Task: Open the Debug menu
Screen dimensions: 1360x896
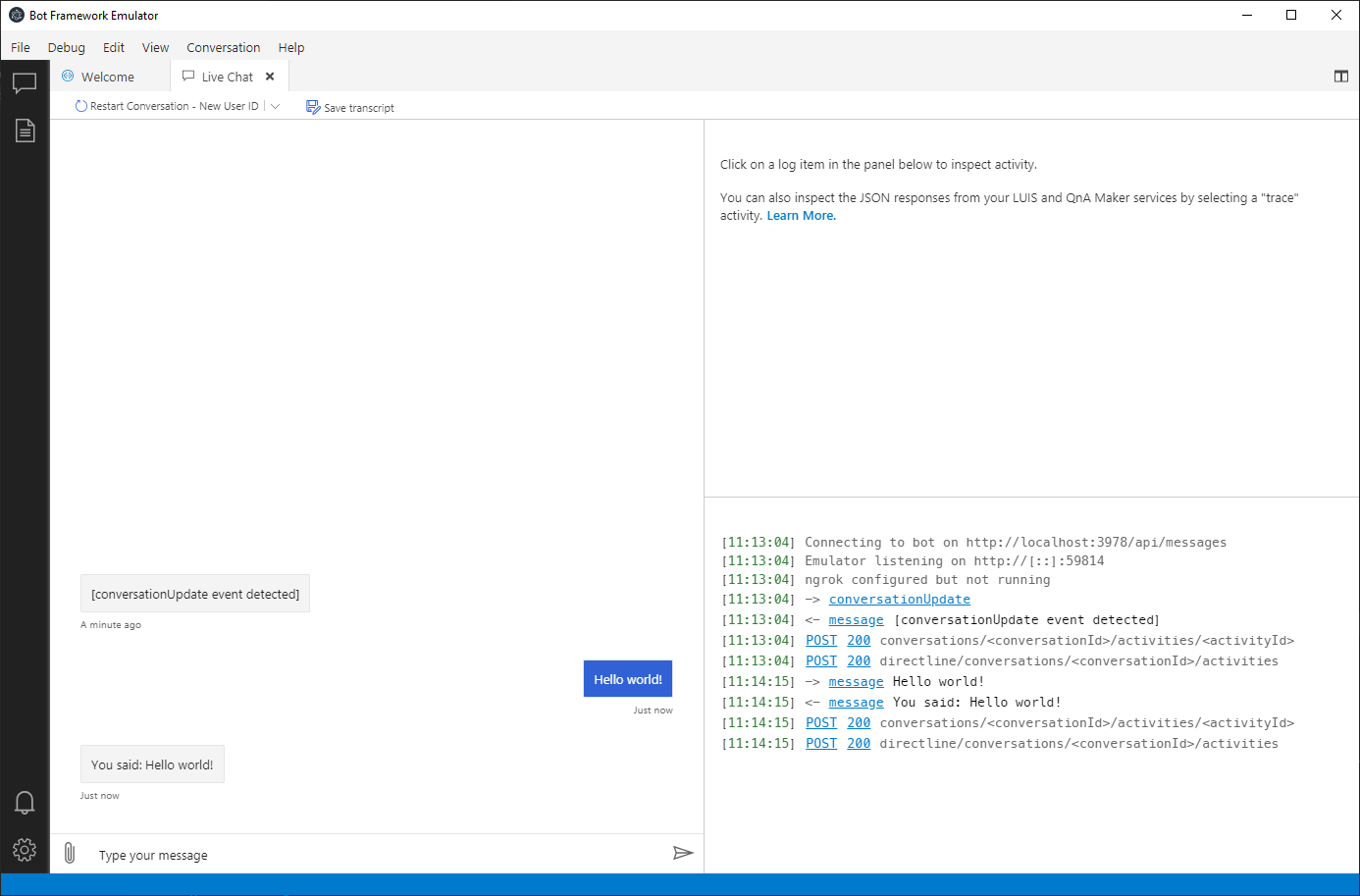Action: (x=66, y=47)
